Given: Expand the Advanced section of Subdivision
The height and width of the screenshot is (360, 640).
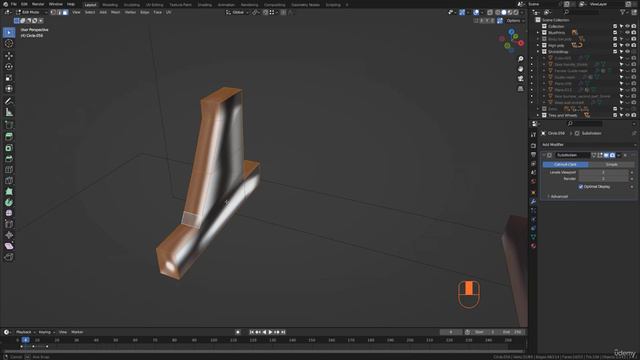Looking at the screenshot, I should [x=558, y=196].
